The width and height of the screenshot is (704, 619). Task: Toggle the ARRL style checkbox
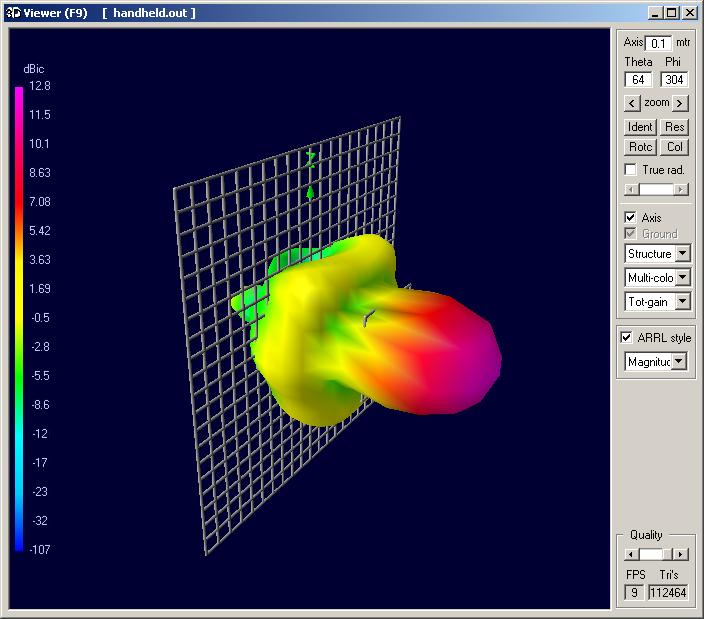(627, 338)
